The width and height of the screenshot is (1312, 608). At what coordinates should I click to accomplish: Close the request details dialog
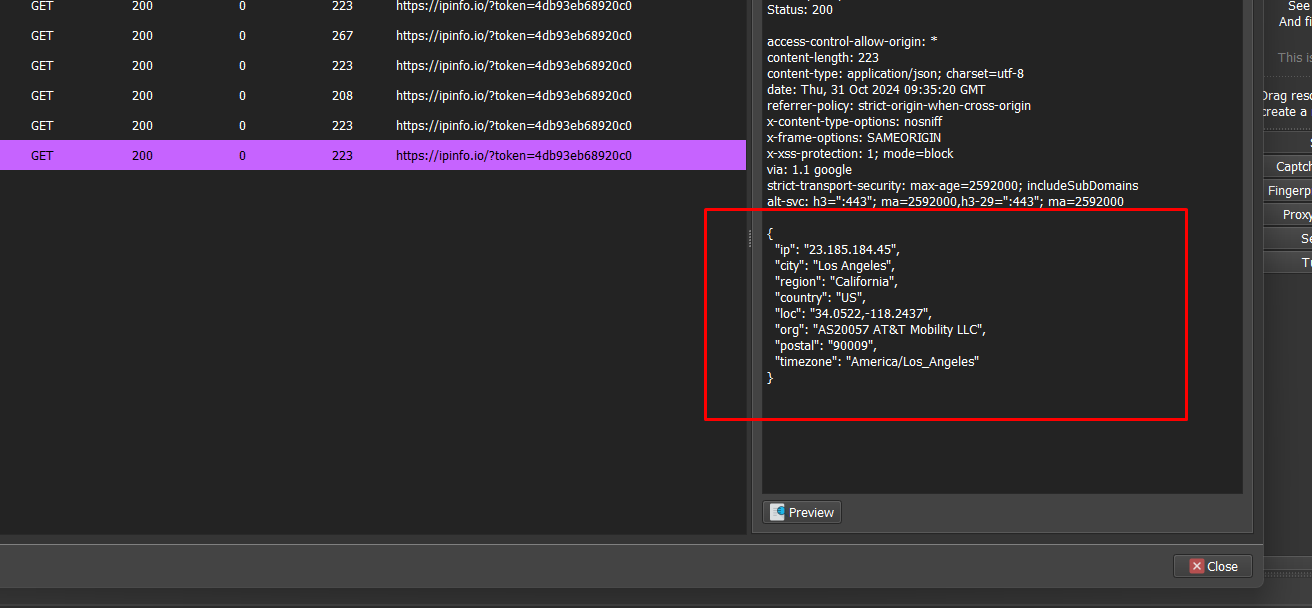1213,566
